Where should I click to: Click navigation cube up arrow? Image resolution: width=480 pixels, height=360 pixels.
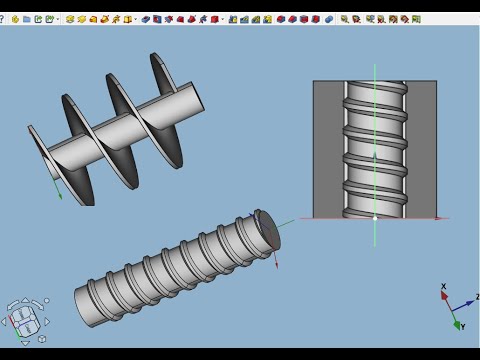coord(25,300)
